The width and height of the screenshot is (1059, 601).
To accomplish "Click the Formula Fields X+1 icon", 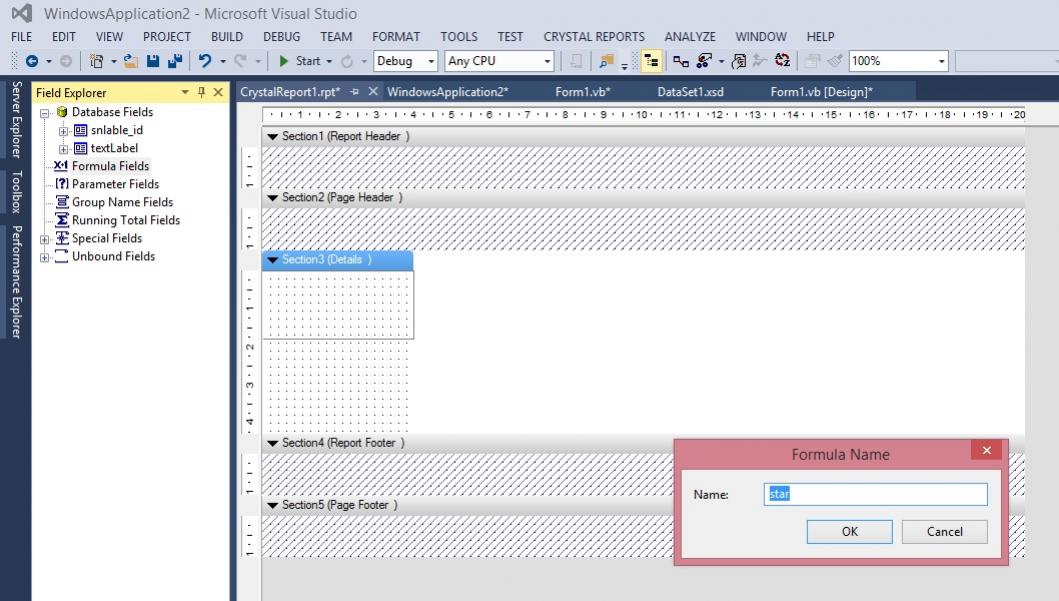I will [61, 165].
